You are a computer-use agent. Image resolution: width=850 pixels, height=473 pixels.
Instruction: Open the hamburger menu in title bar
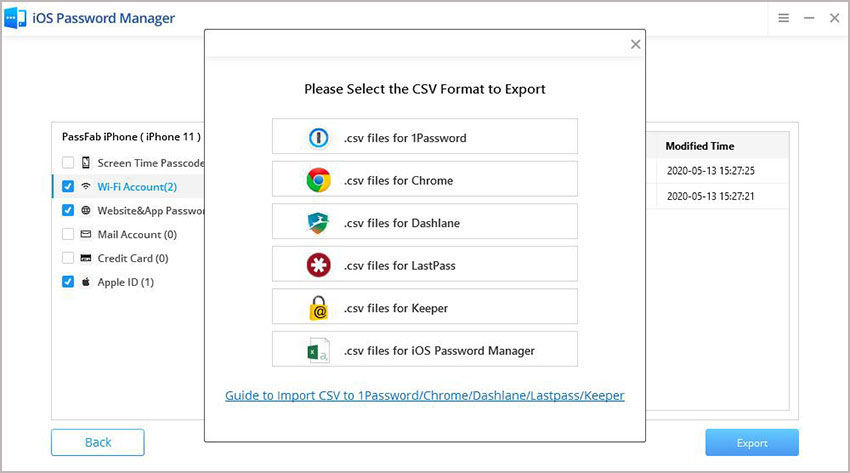pyautogui.click(x=784, y=18)
